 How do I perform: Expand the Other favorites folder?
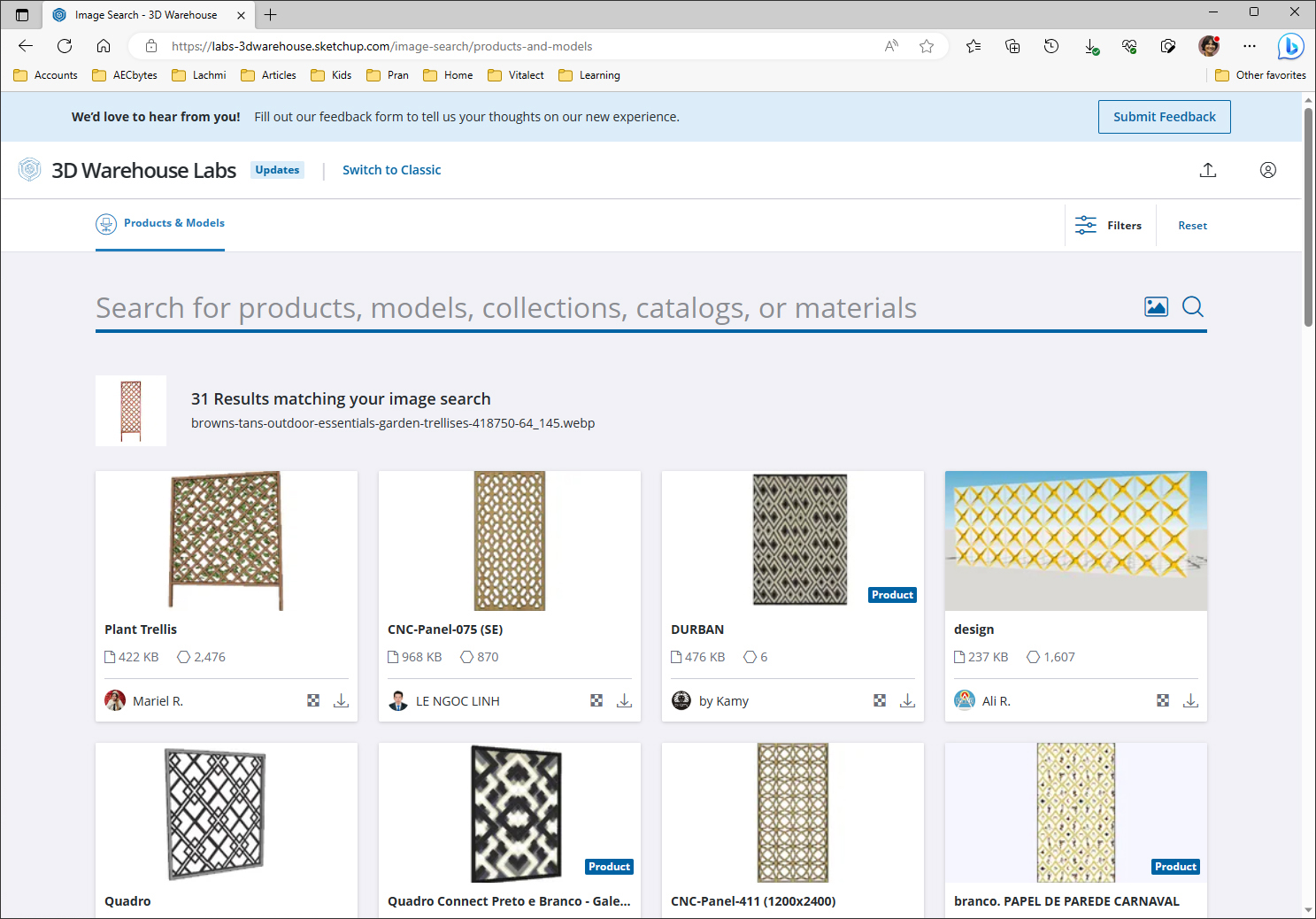click(1260, 75)
